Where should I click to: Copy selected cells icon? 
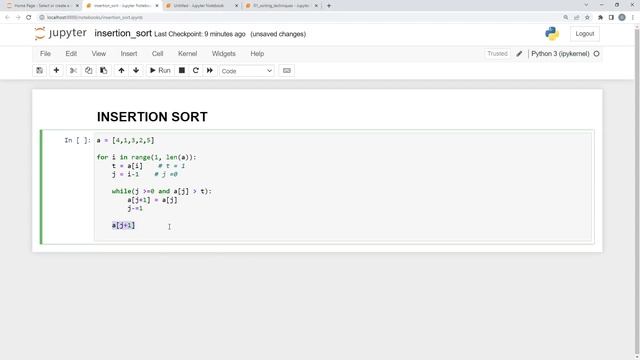89,71
